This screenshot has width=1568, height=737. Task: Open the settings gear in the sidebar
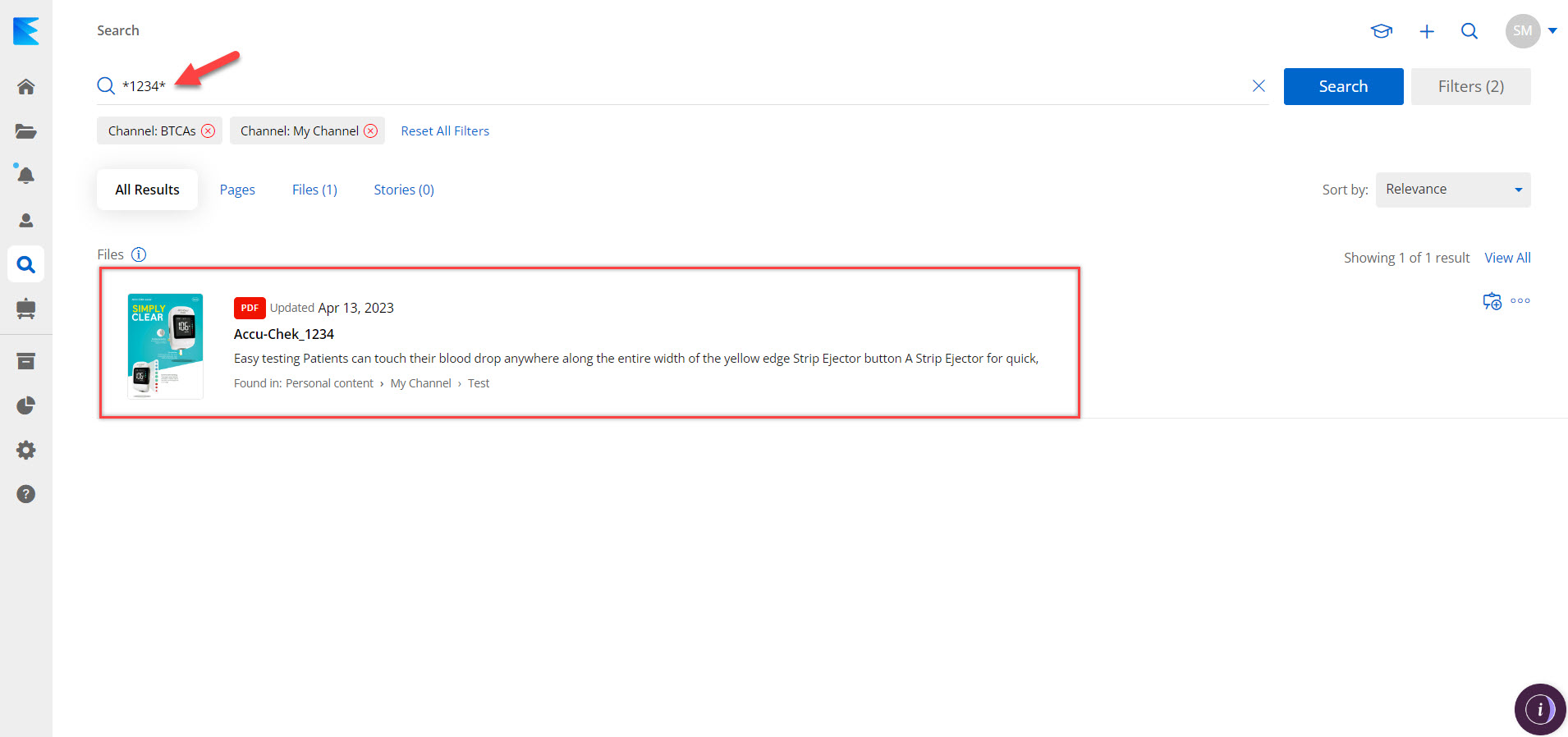coord(26,450)
